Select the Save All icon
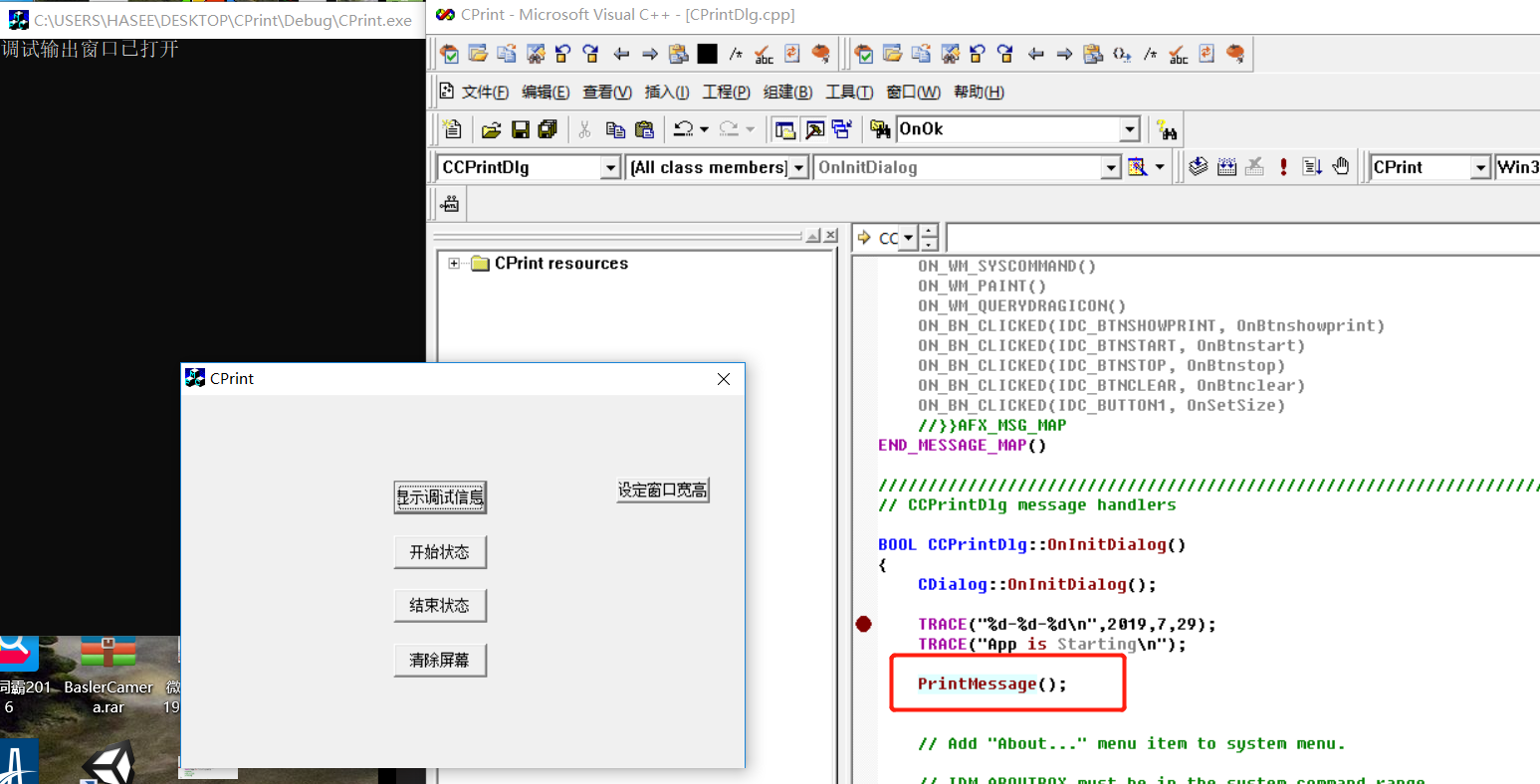The width and height of the screenshot is (1540, 784). click(x=548, y=129)
